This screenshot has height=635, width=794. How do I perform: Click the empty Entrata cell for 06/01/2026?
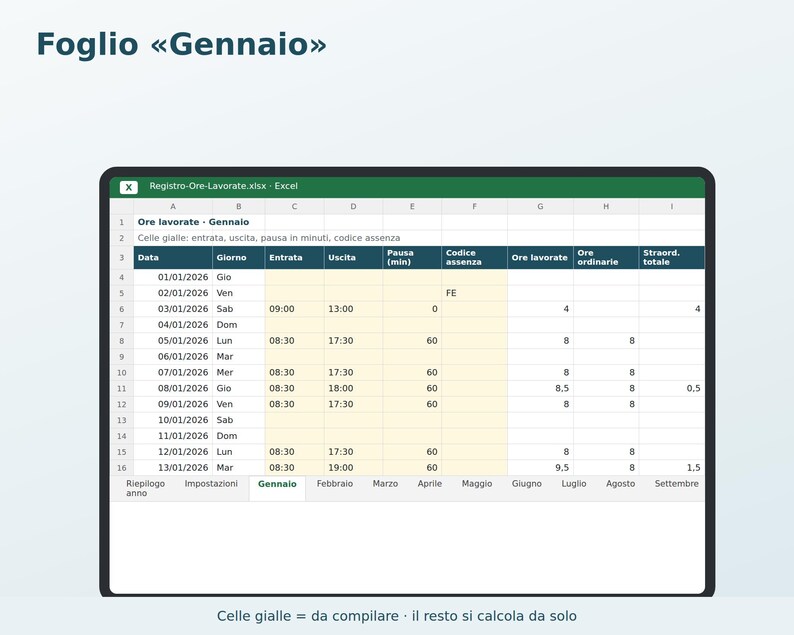coord(294,356)
